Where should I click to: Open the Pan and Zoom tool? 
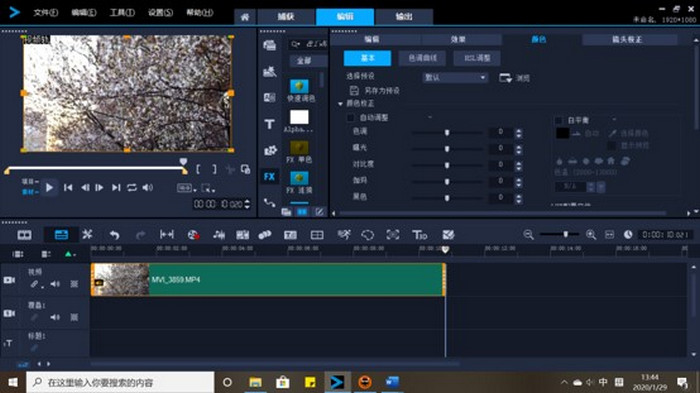[392, 235]
